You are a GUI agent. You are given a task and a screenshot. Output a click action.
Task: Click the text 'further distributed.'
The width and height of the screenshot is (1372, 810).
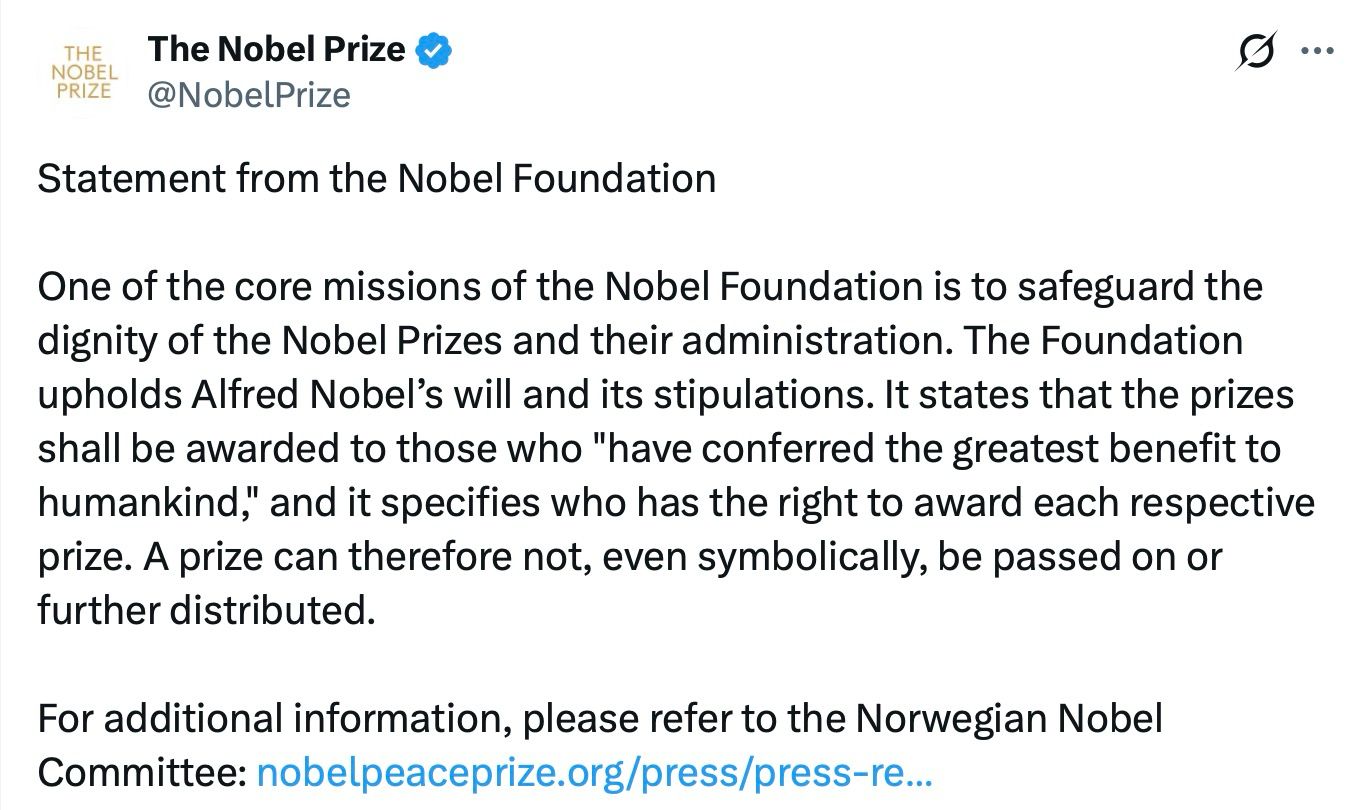[206, 610]
